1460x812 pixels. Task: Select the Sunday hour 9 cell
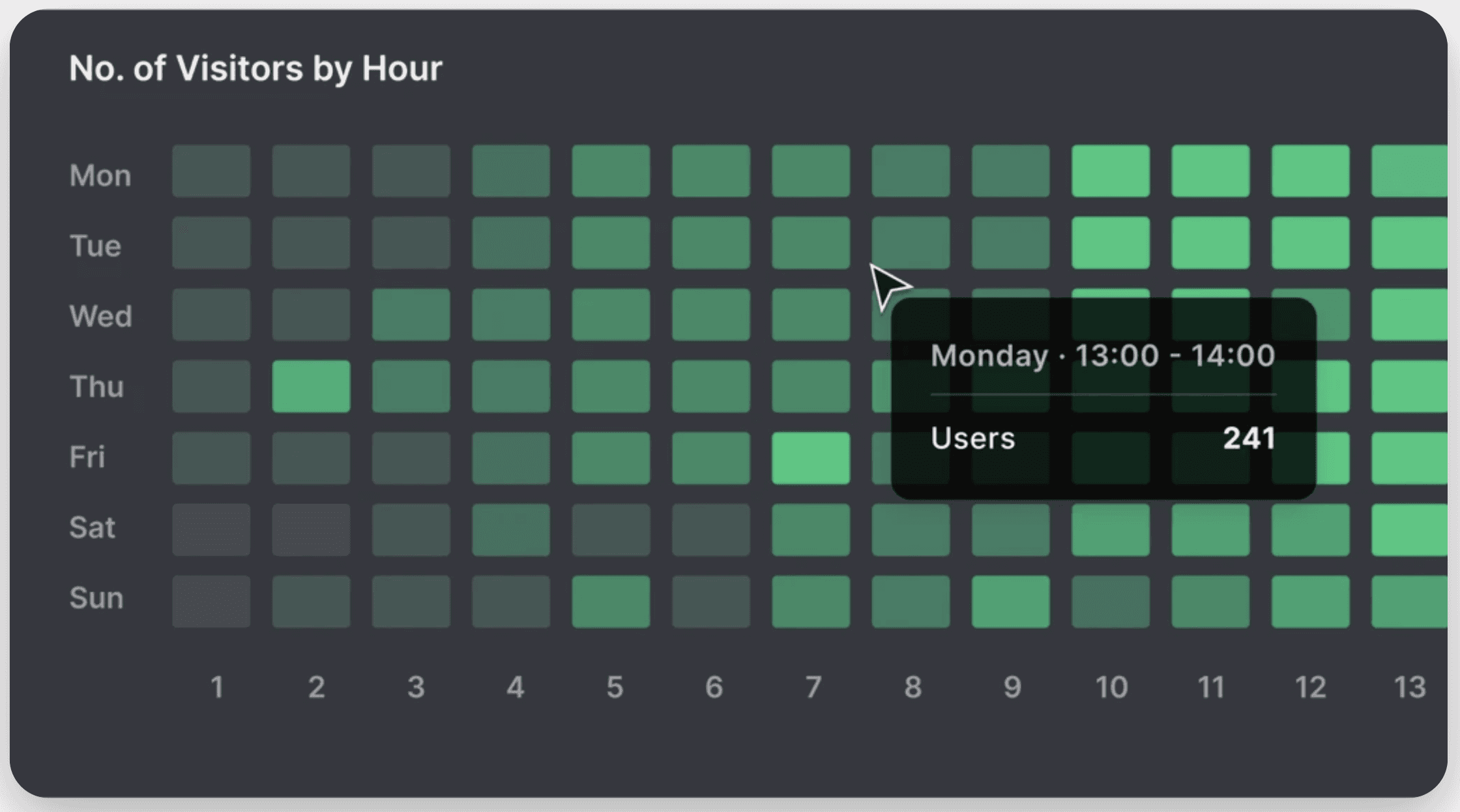tap(1010, 602)
